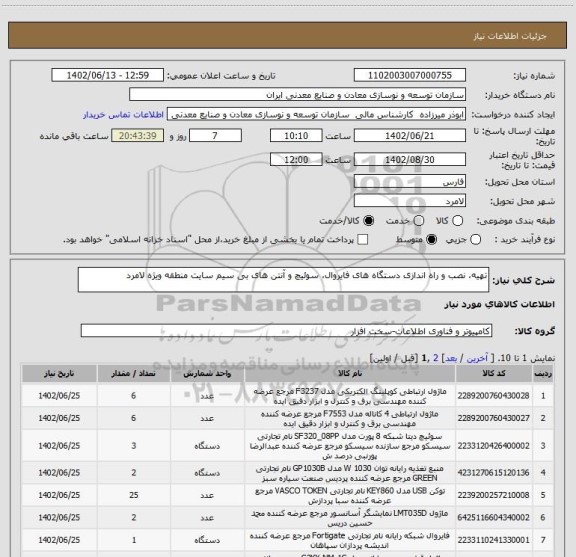This screenshot has height=557, width=576.
Task: Click item code 2233120426400002
Action: pos(493,446)
